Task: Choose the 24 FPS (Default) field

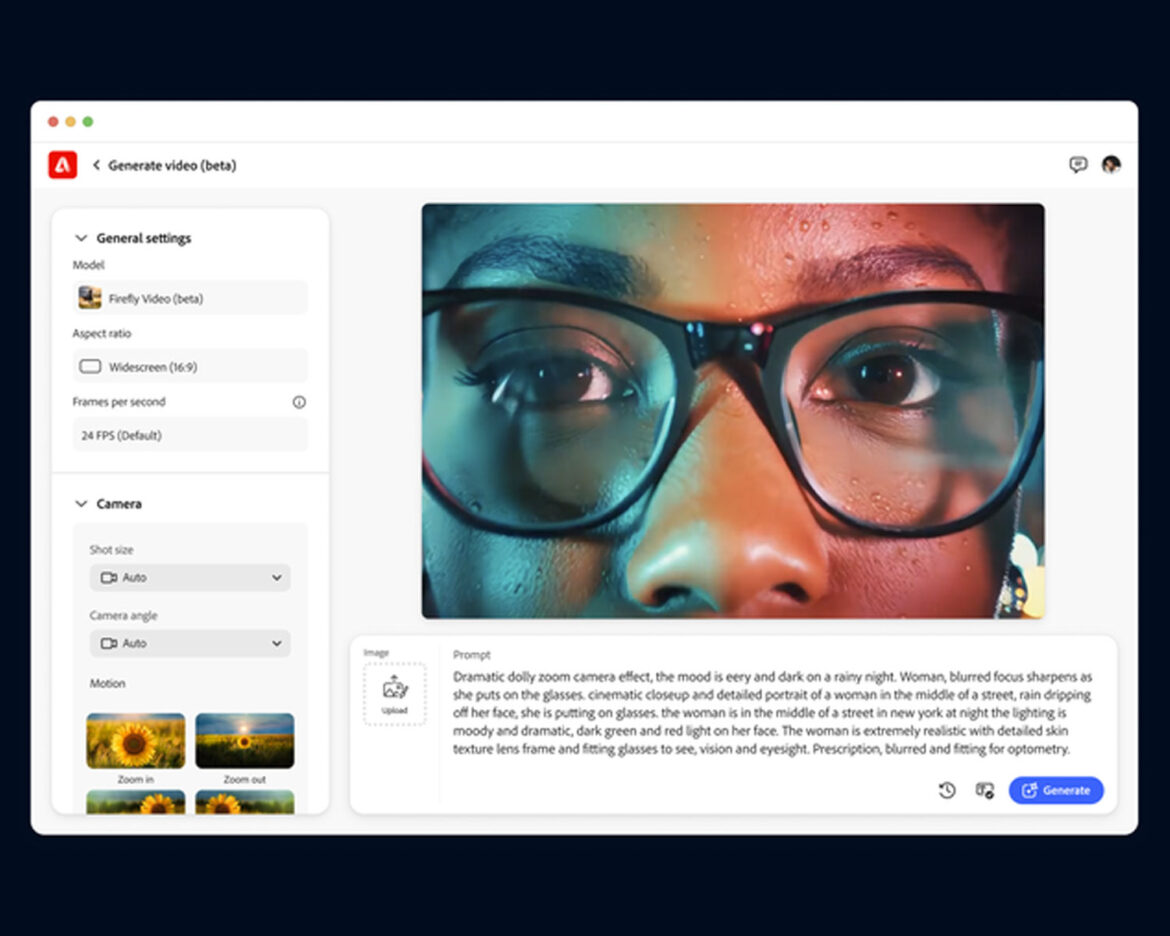Action: (190, 435)
